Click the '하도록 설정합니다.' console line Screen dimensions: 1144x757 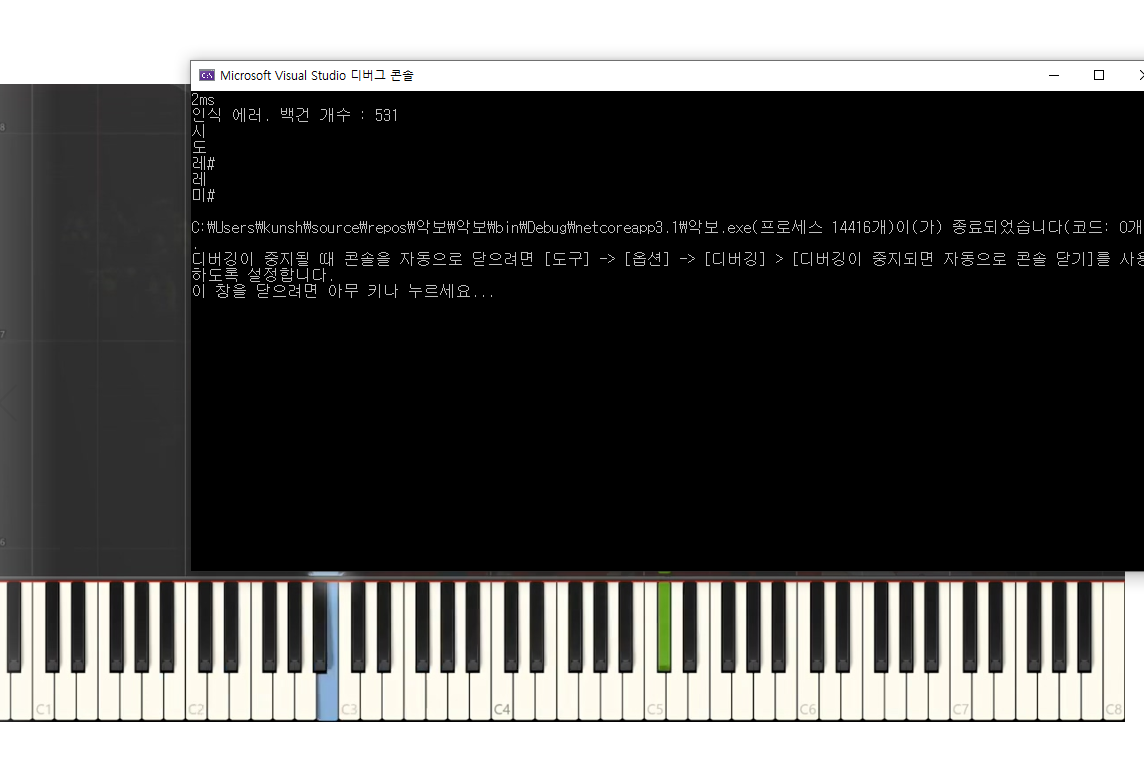(x=263, y=275)
